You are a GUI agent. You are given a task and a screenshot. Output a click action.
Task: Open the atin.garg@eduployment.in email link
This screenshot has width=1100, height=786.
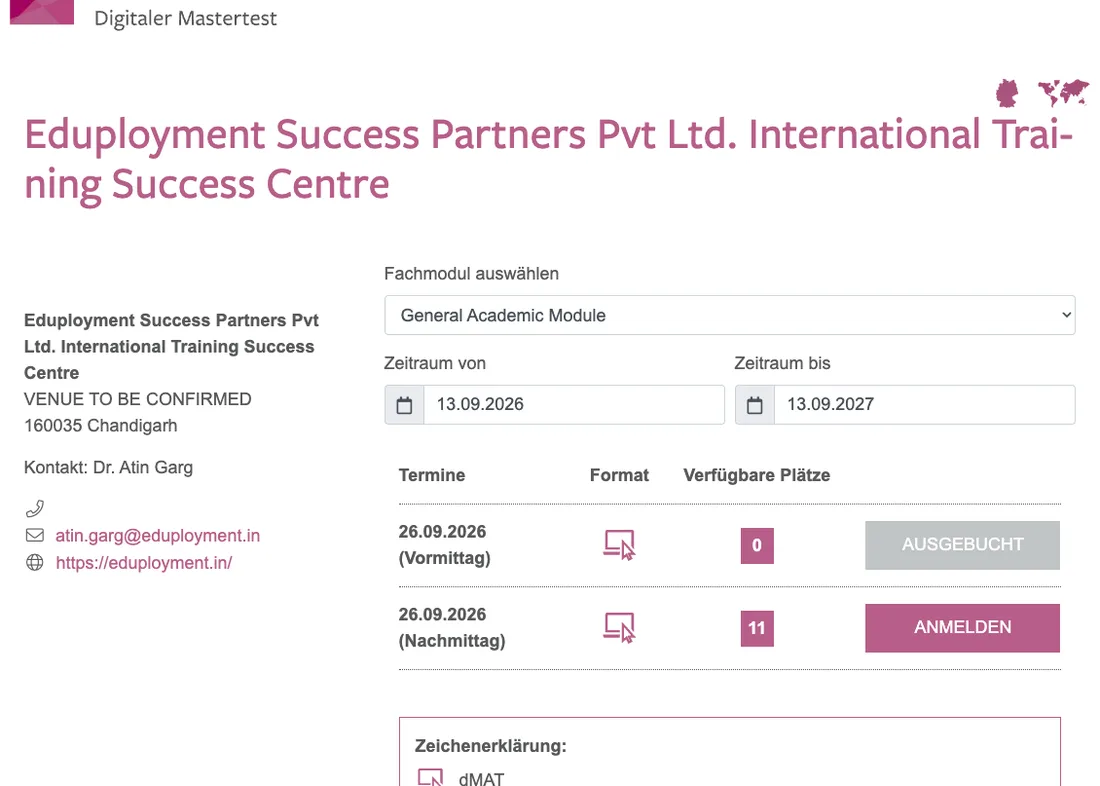click(x=158, y=535)
